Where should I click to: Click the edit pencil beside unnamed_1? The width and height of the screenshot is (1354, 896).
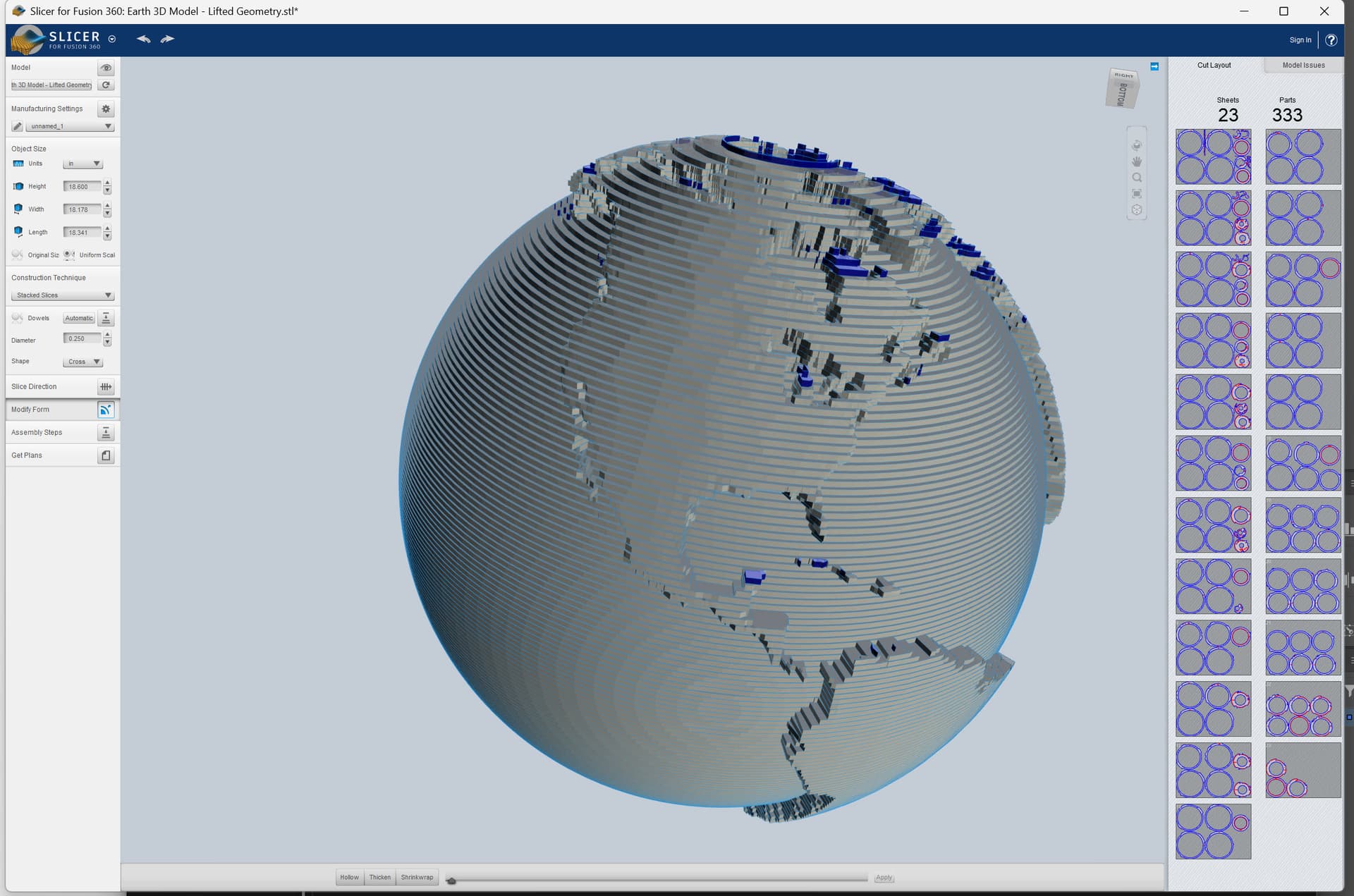(18, 126)
